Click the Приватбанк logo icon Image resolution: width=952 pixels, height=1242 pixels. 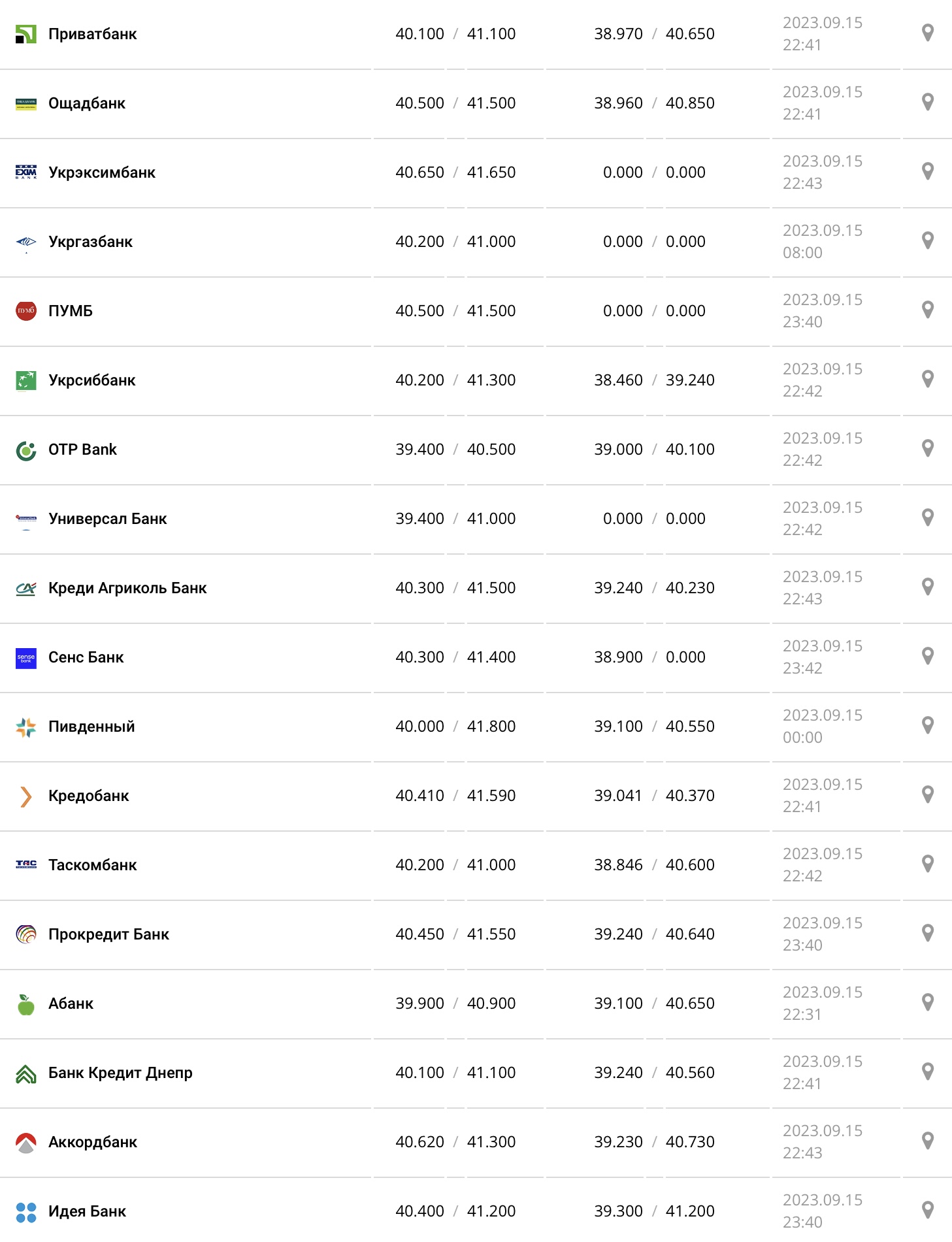[25, 34]
